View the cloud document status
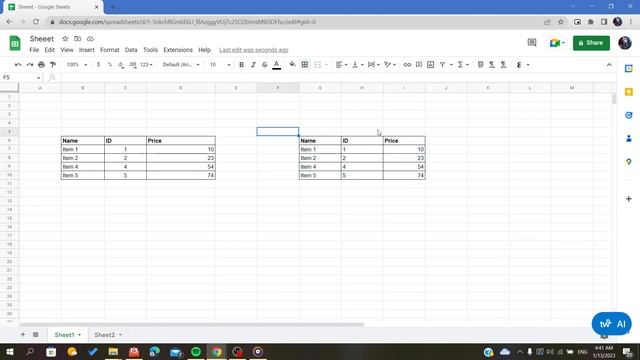 (x=90, y=38)
